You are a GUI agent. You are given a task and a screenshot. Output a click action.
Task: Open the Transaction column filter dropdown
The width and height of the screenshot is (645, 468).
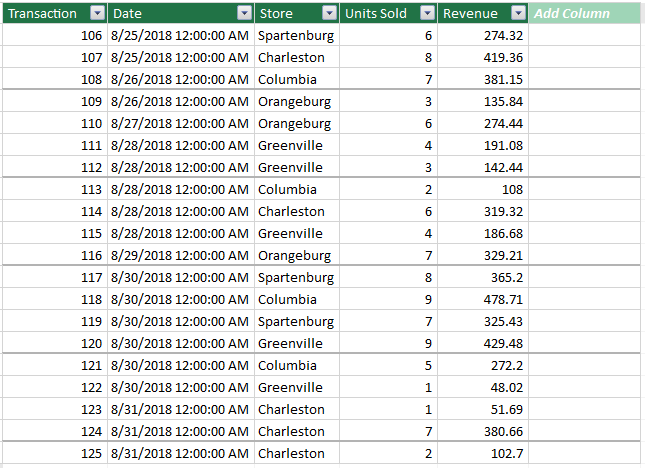tap(97, 14)
